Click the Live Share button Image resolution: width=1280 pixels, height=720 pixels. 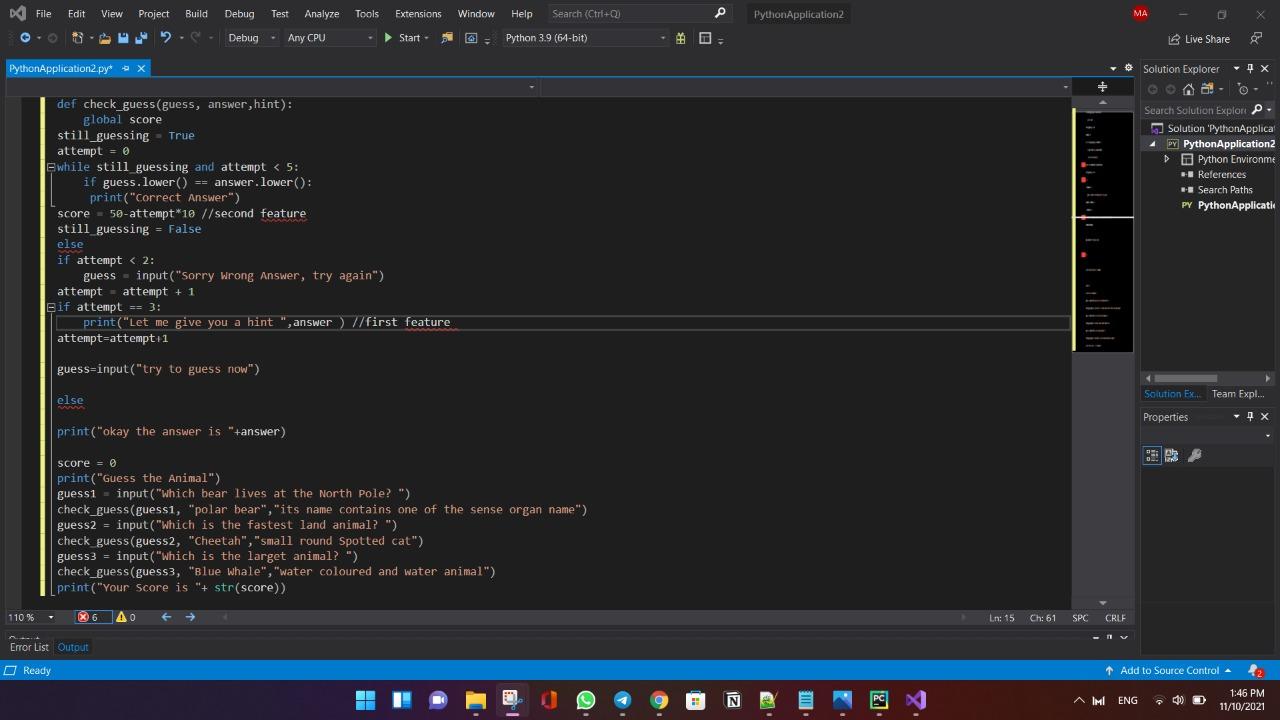point(1199,39)
